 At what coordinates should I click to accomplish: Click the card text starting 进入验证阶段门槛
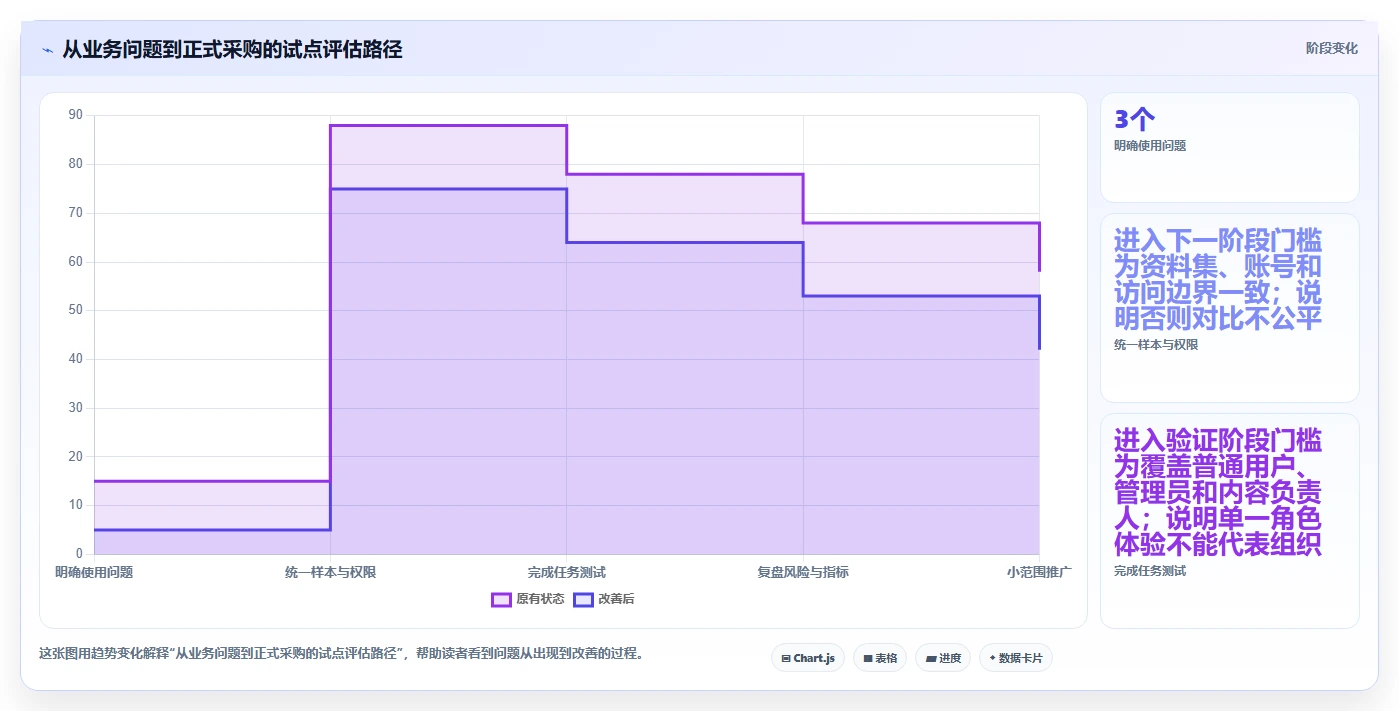click(1218, 493)
